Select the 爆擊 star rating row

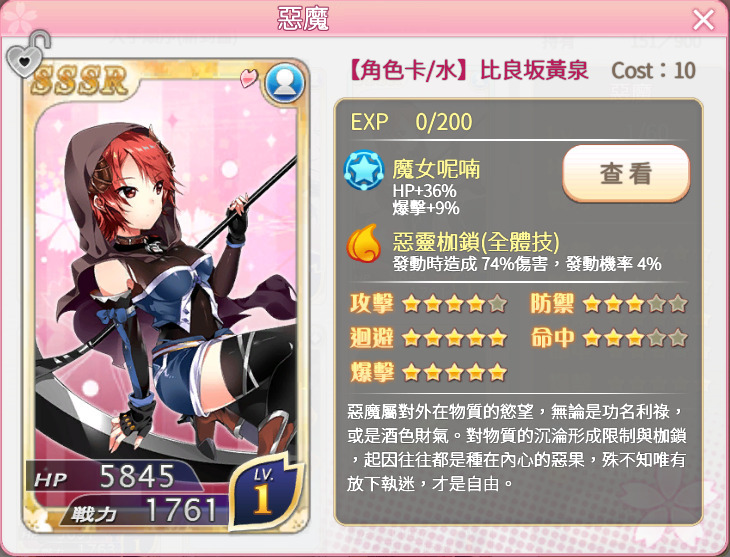coord(428,373)
